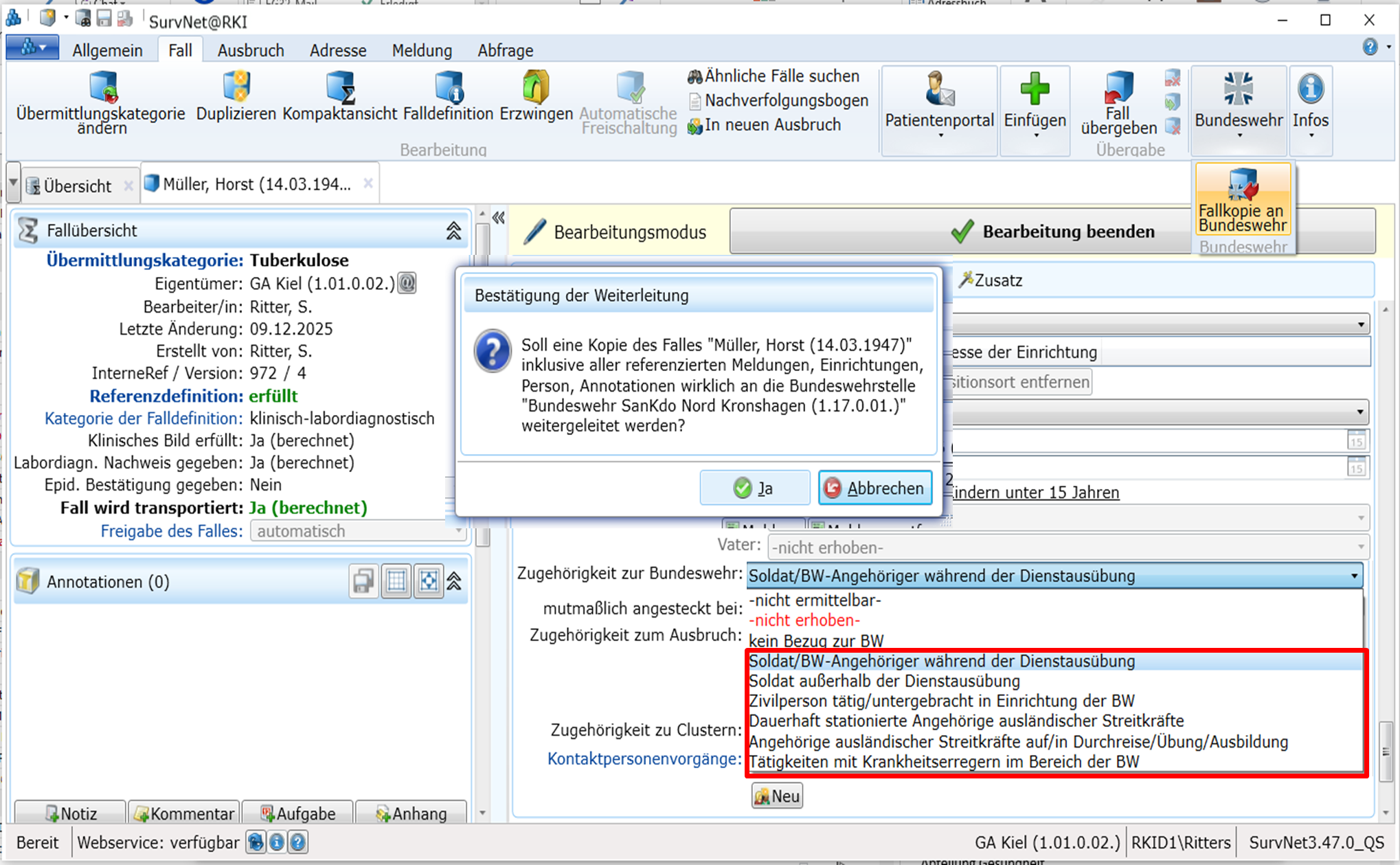Viewport: 1400px width, 865px height.
Task: Click the Kontaktpersonenvorgänge link
Action: point(644,759)
